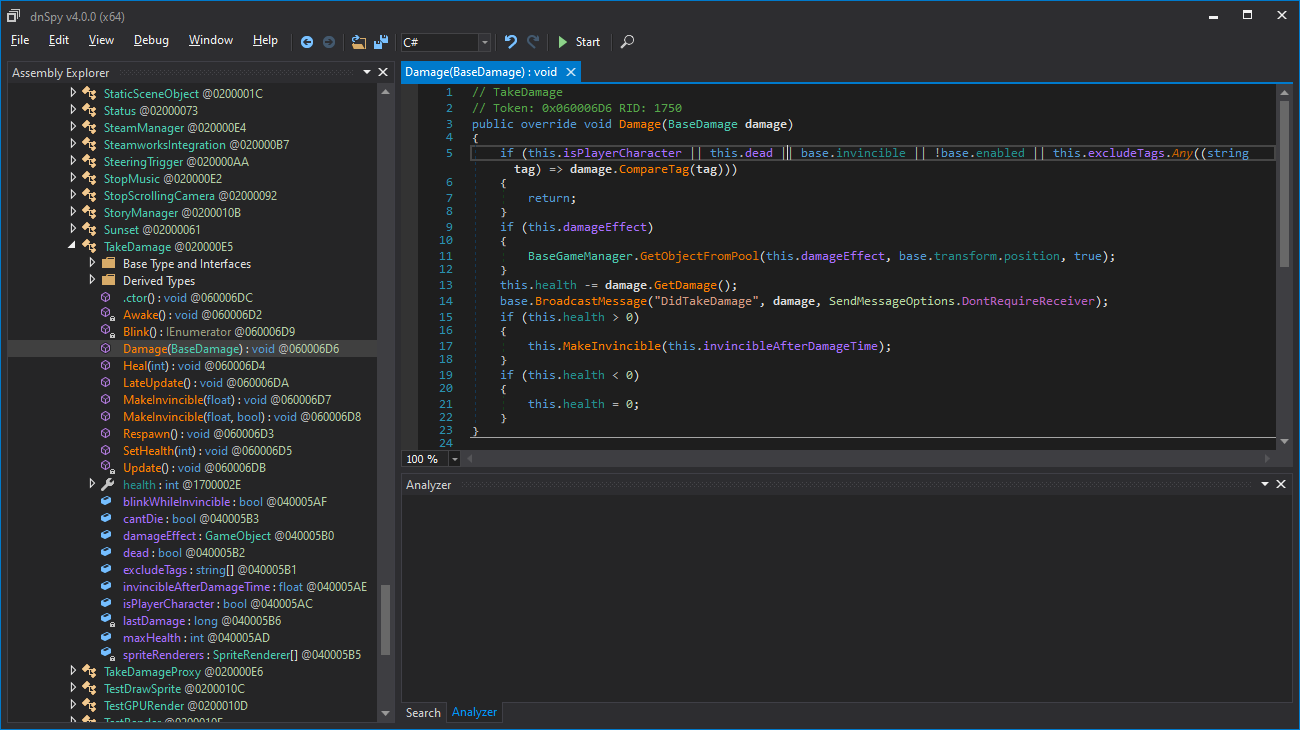The image size is (1300, 730).
Task: Open the C# language dropdown
Action: 485,42
